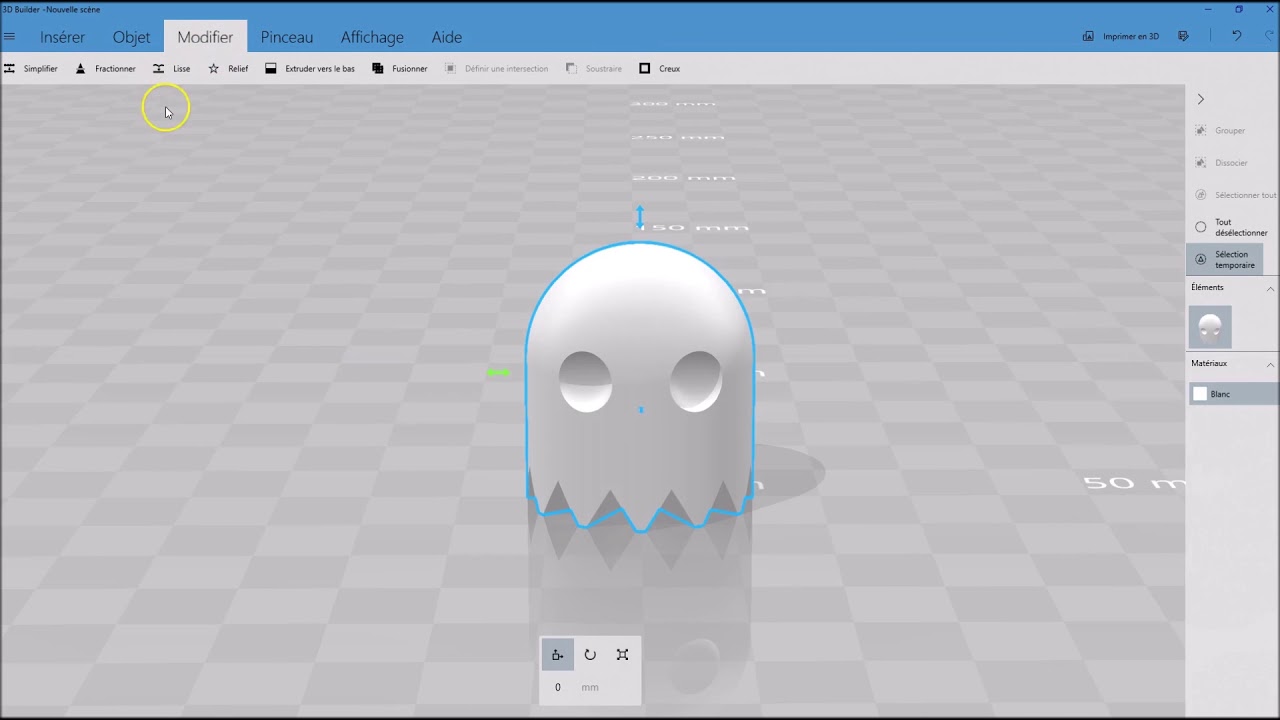Screen dimensions: 1280x720
Task: Apply the Lisse smoothing tool
Action: click(171, 69)
